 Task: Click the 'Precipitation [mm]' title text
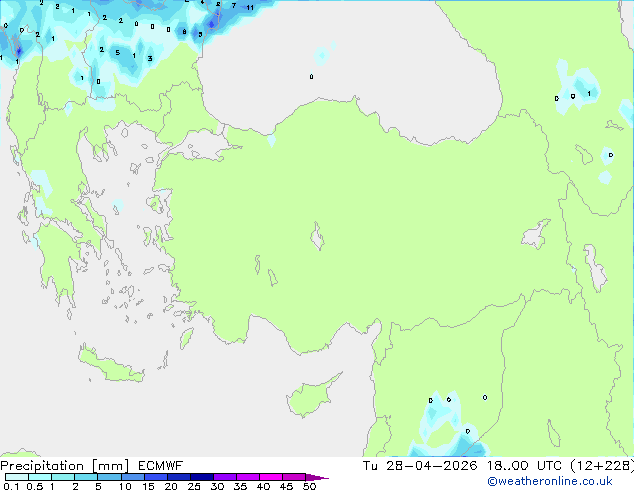65,466
